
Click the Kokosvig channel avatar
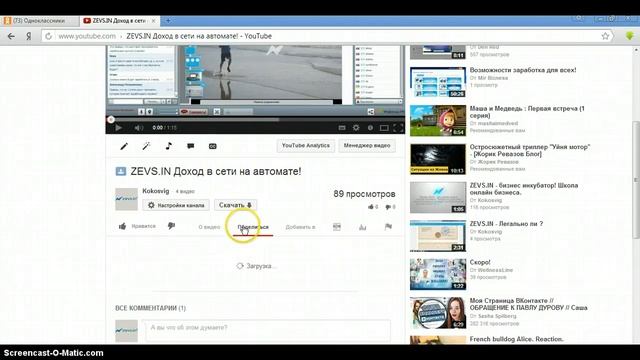click(x=127, y=199)
